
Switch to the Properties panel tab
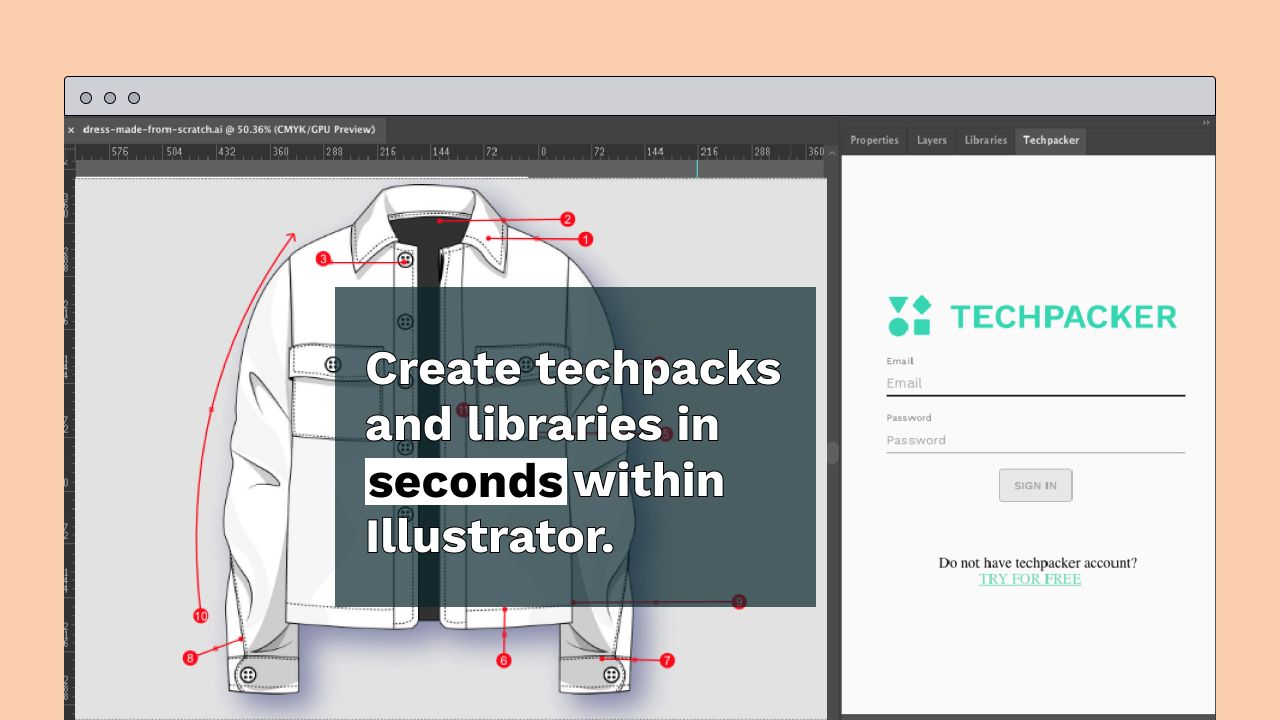(x=874, y=141)
